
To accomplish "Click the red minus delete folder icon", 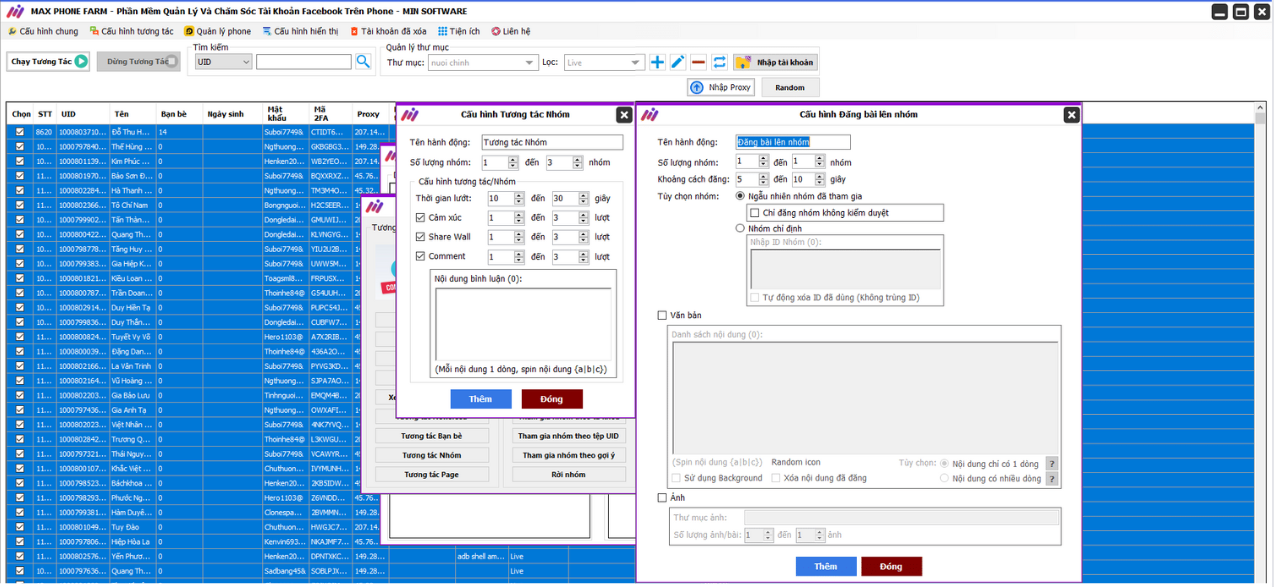I will 698,62.
